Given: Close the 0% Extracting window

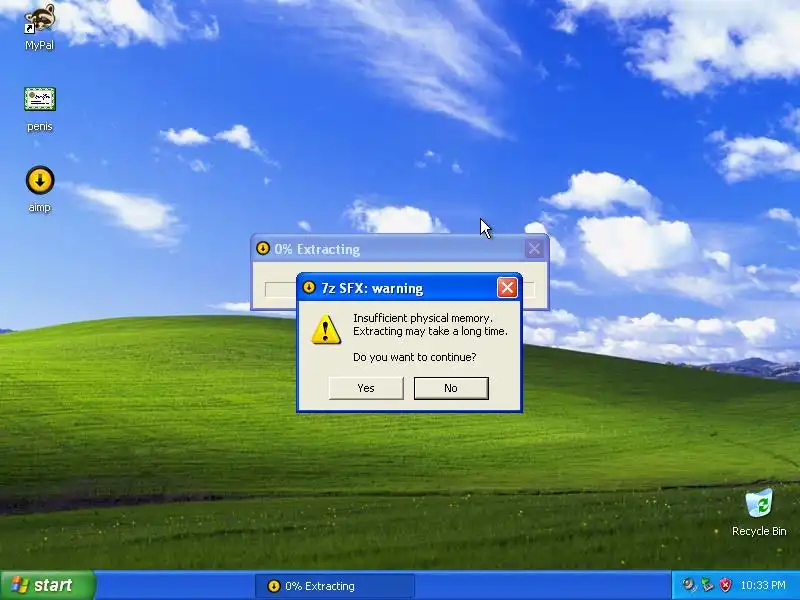Looking at the screenshot, I should (534, 248).
